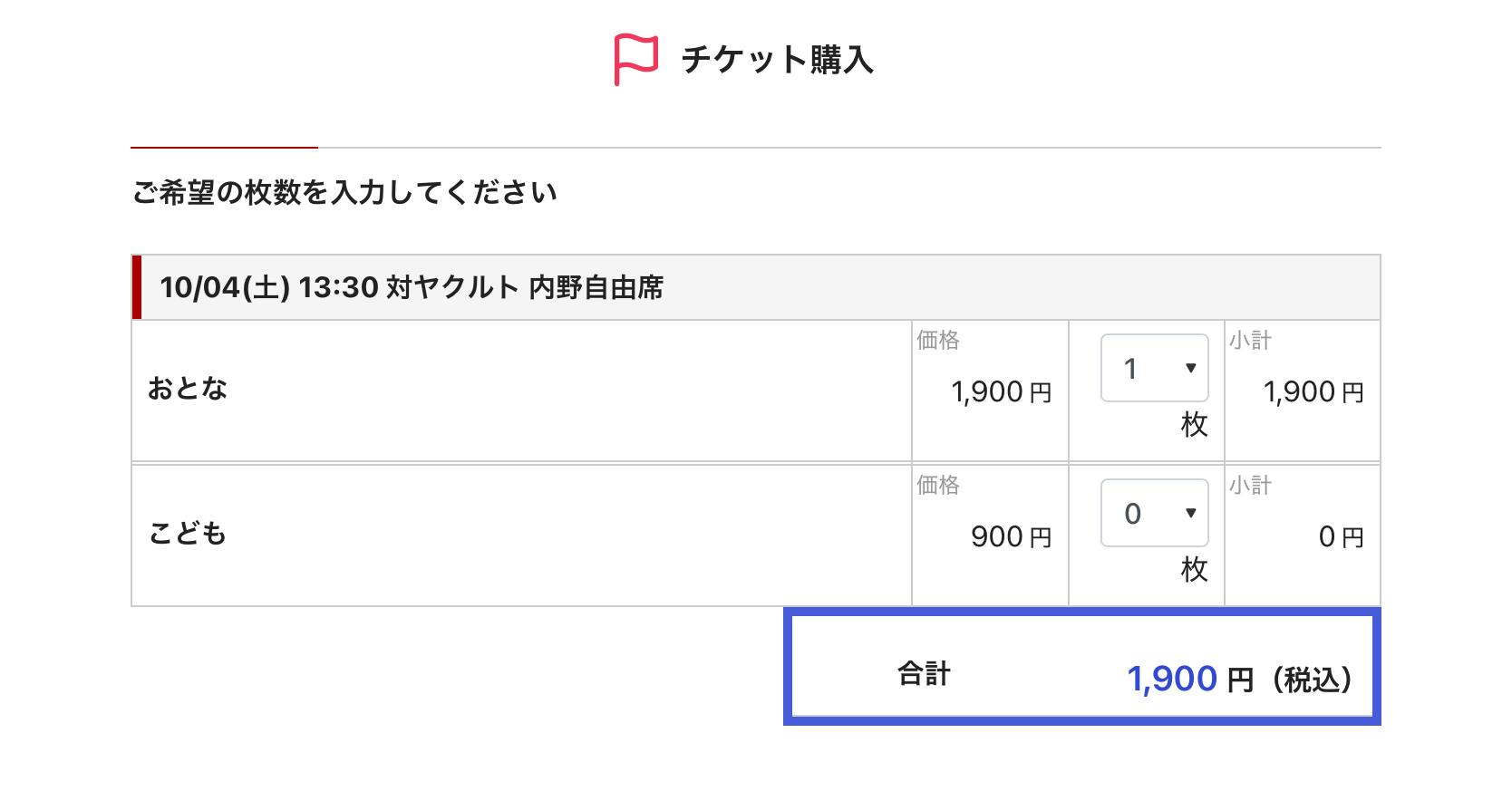Screen dimensions: 1512x791
Task: Click the おとな ticket type label
Action: tap(188, 389)
